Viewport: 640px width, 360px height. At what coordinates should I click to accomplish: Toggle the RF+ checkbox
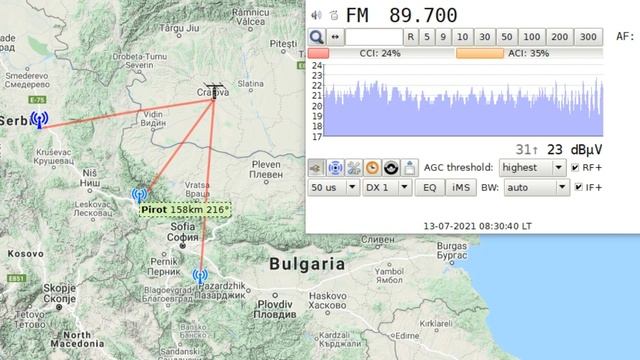point(575,167)
